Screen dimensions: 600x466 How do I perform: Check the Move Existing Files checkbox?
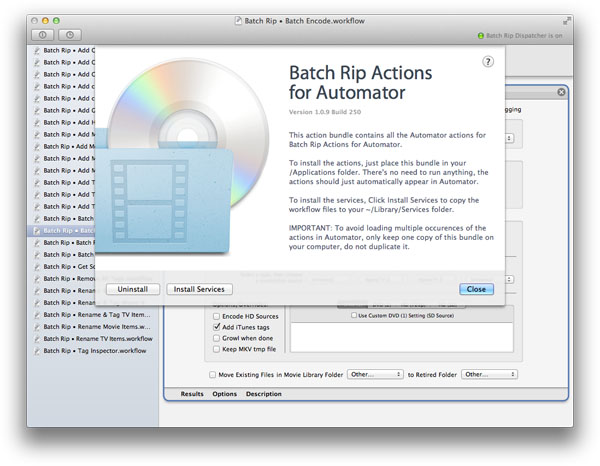point(212,375)
